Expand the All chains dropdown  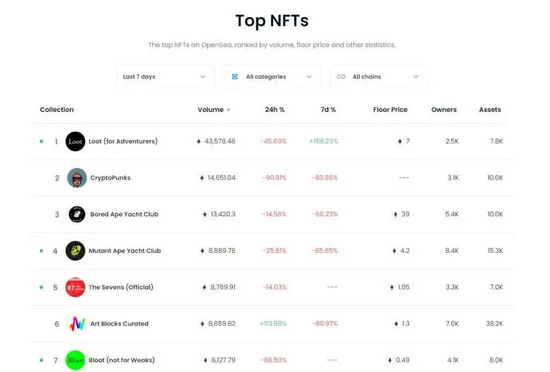(378, 77)
